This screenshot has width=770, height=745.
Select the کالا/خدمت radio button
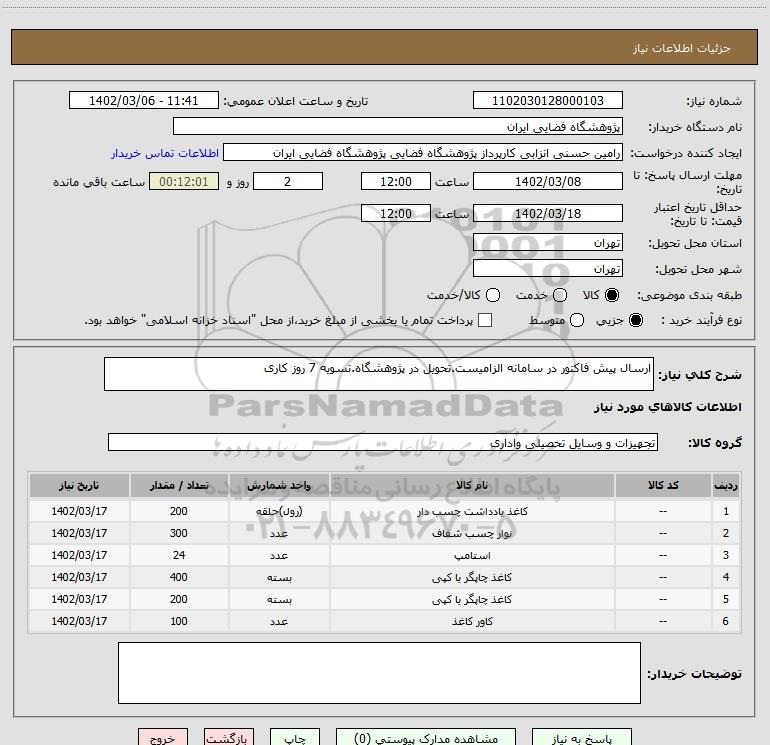(x=493, y=295)
